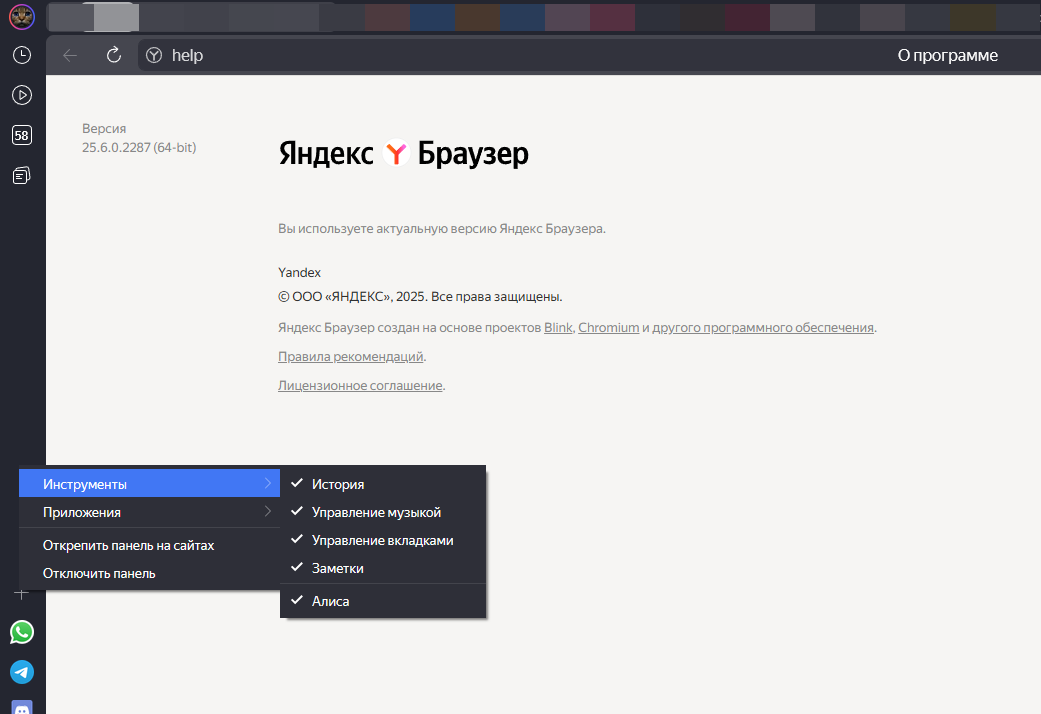Viewport: 1041px width, 714px height.
Task: Select the "Инструменты" menu entry
Action: pos(149,484)
